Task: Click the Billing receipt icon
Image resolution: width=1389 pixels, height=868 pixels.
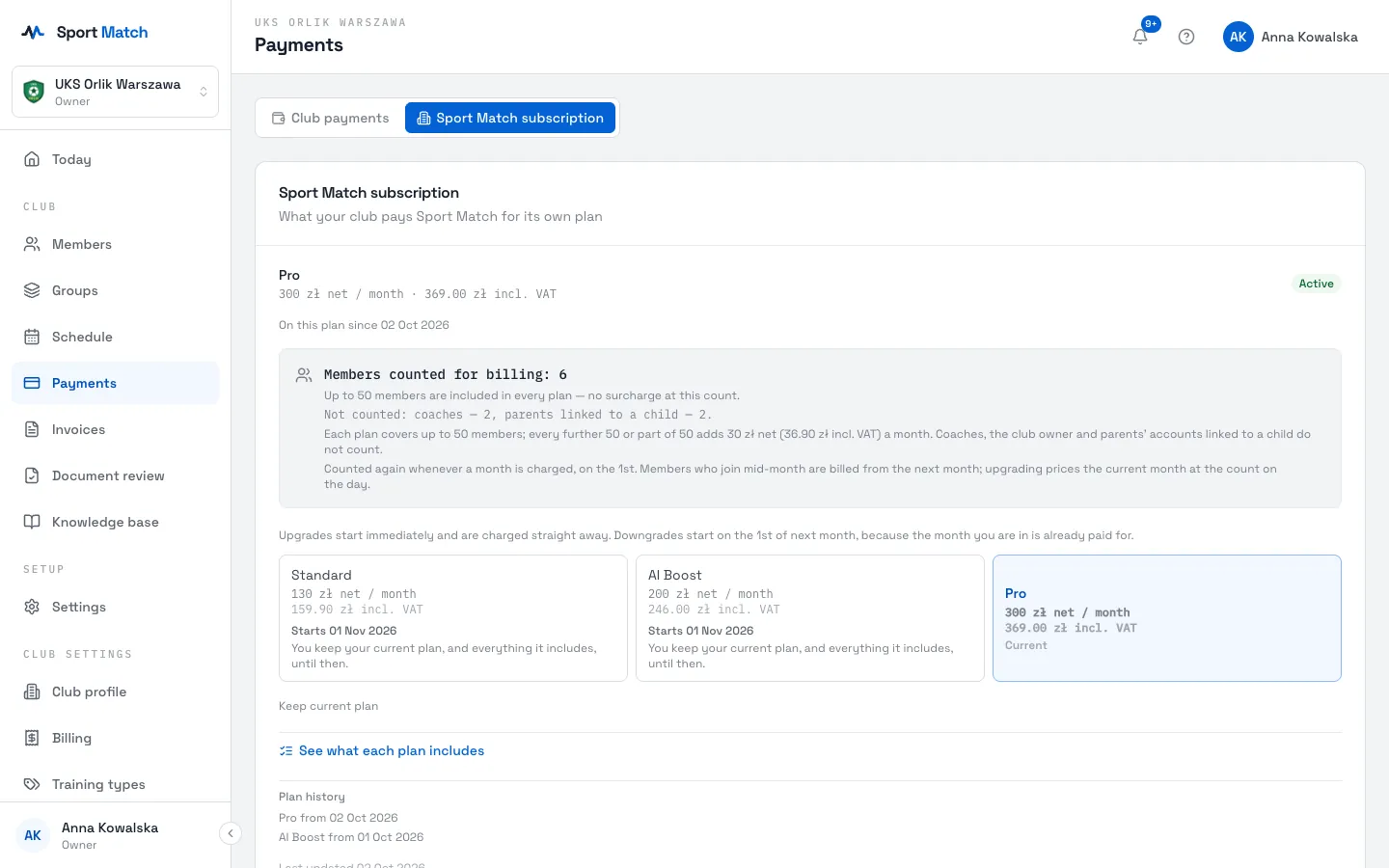Action: (x=32, y=738)
